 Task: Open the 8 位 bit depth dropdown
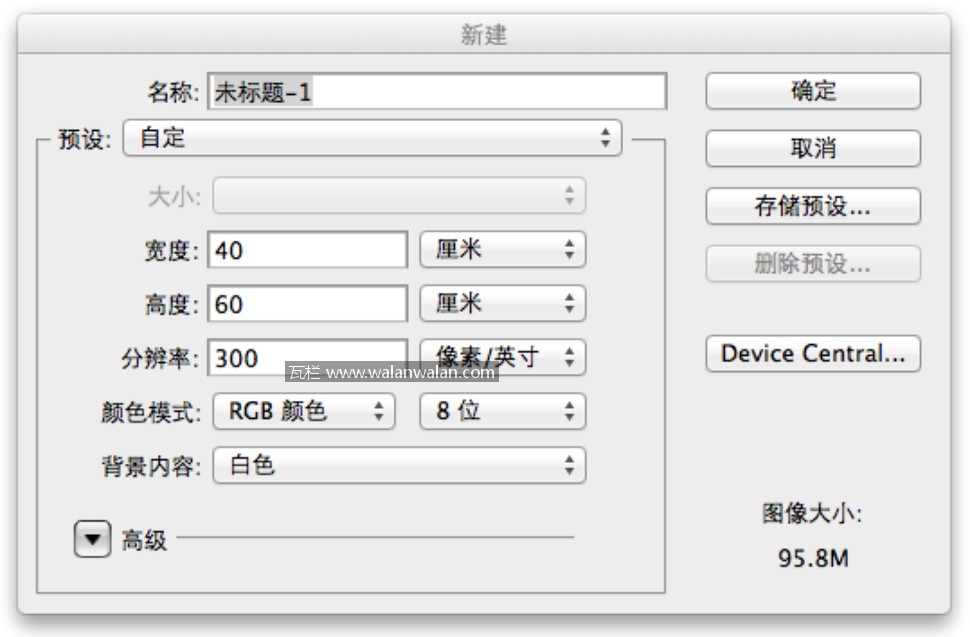pos(502,411)
